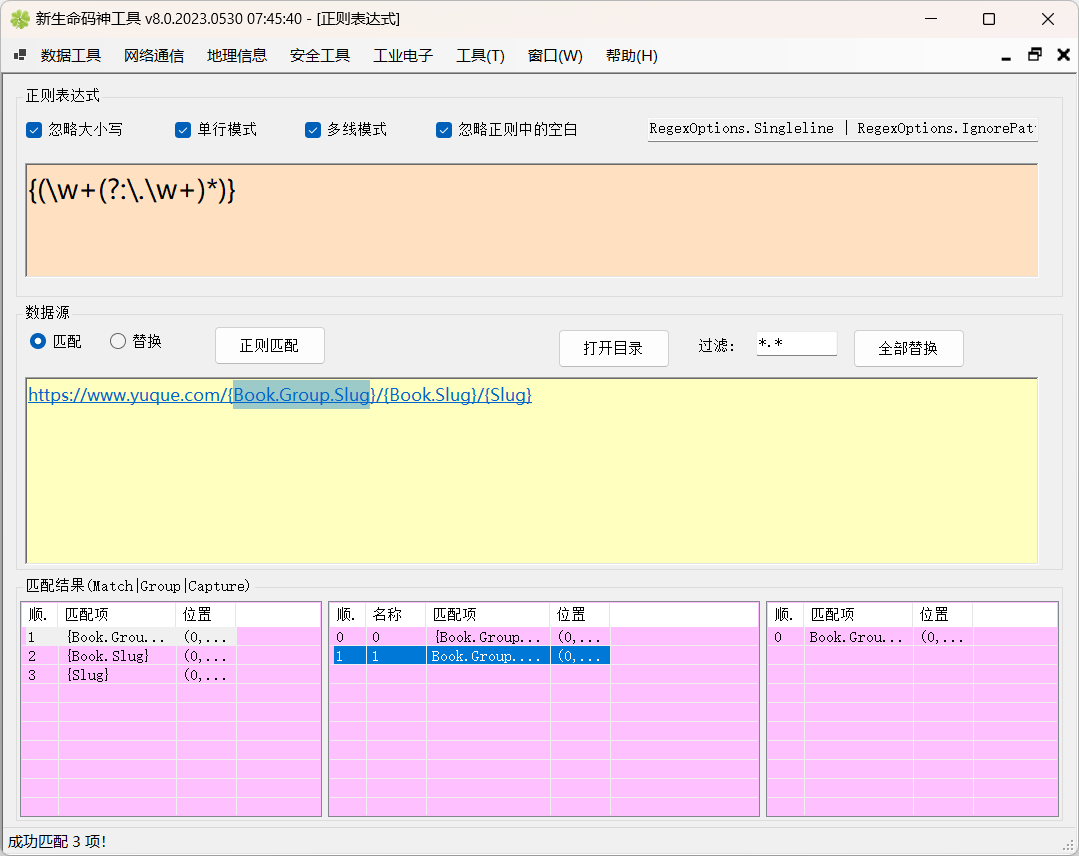Image resolution: width=1079 pixels, height=856 pixels.
Task: Open the MDI child system menu icon
Action: (20, 55)
